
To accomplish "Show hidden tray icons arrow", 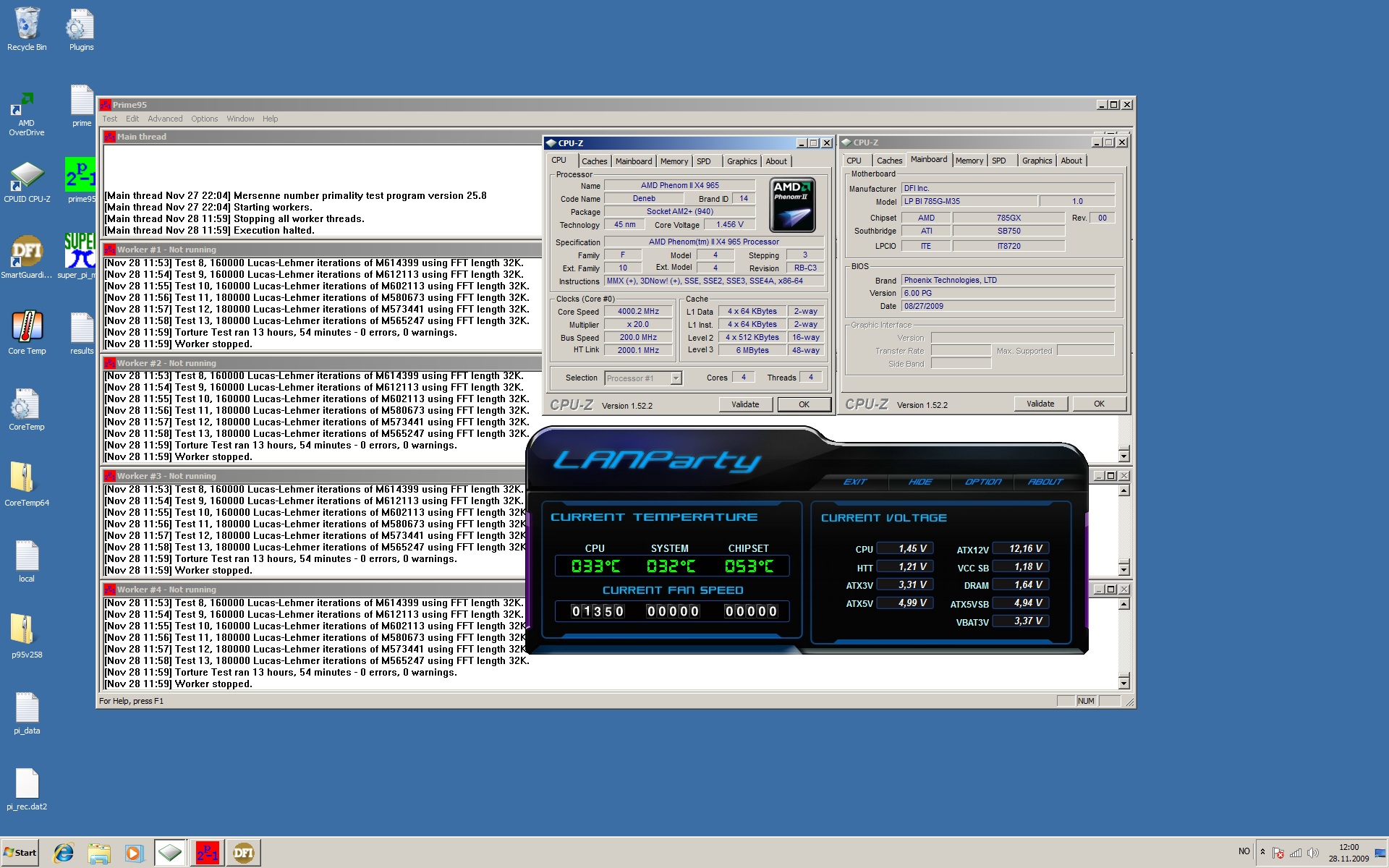I will 1262,852.
